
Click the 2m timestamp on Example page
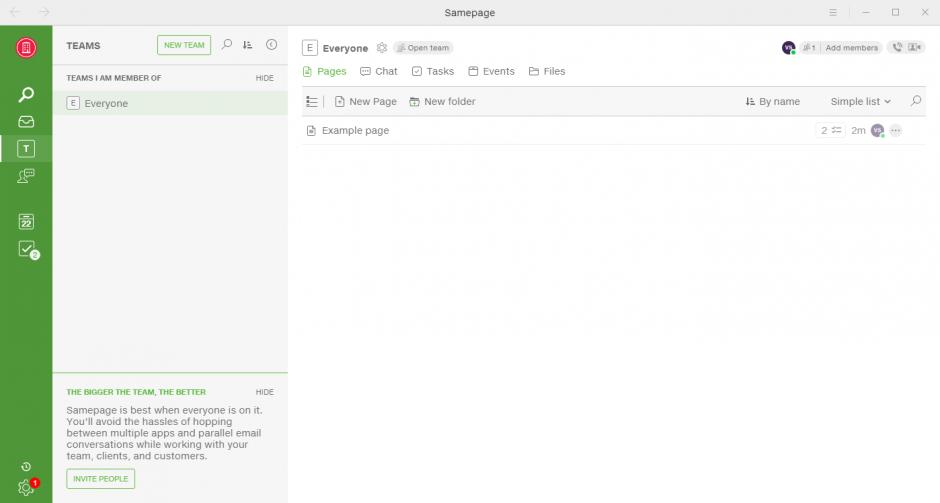pyautogui.click(x=858, y=131)
